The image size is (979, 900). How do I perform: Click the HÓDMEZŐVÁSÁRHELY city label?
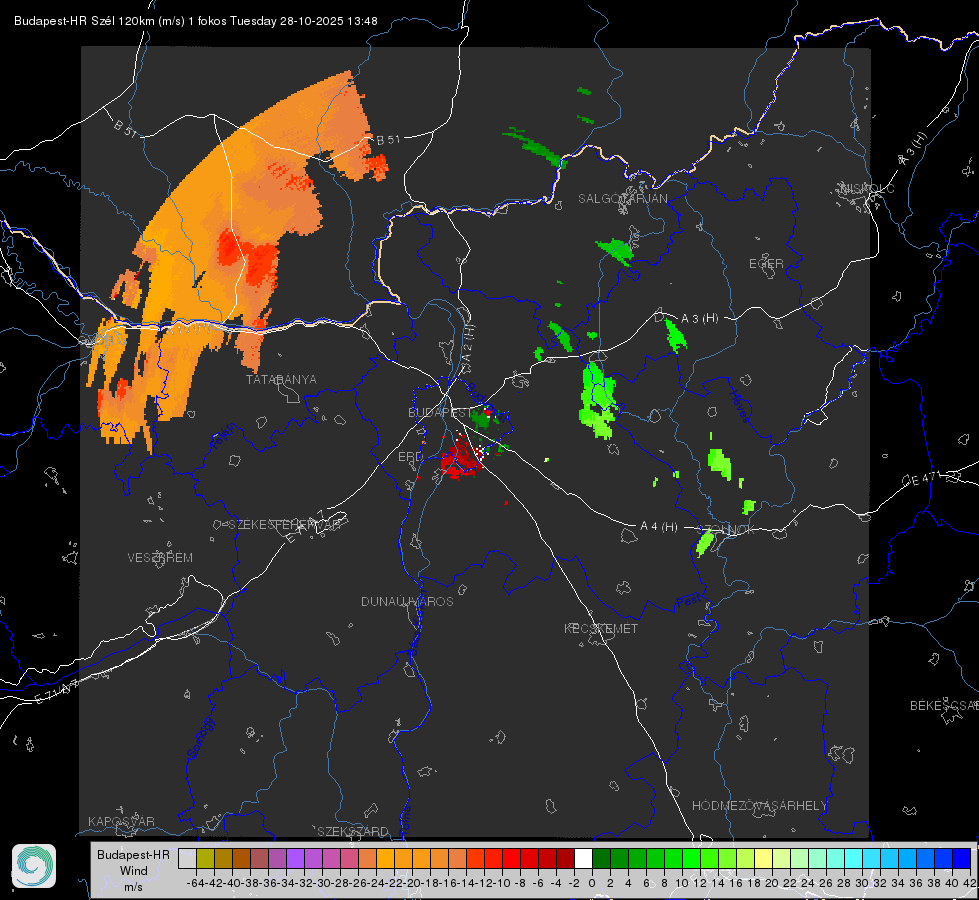pyautogui.click(x=759, y=806)
